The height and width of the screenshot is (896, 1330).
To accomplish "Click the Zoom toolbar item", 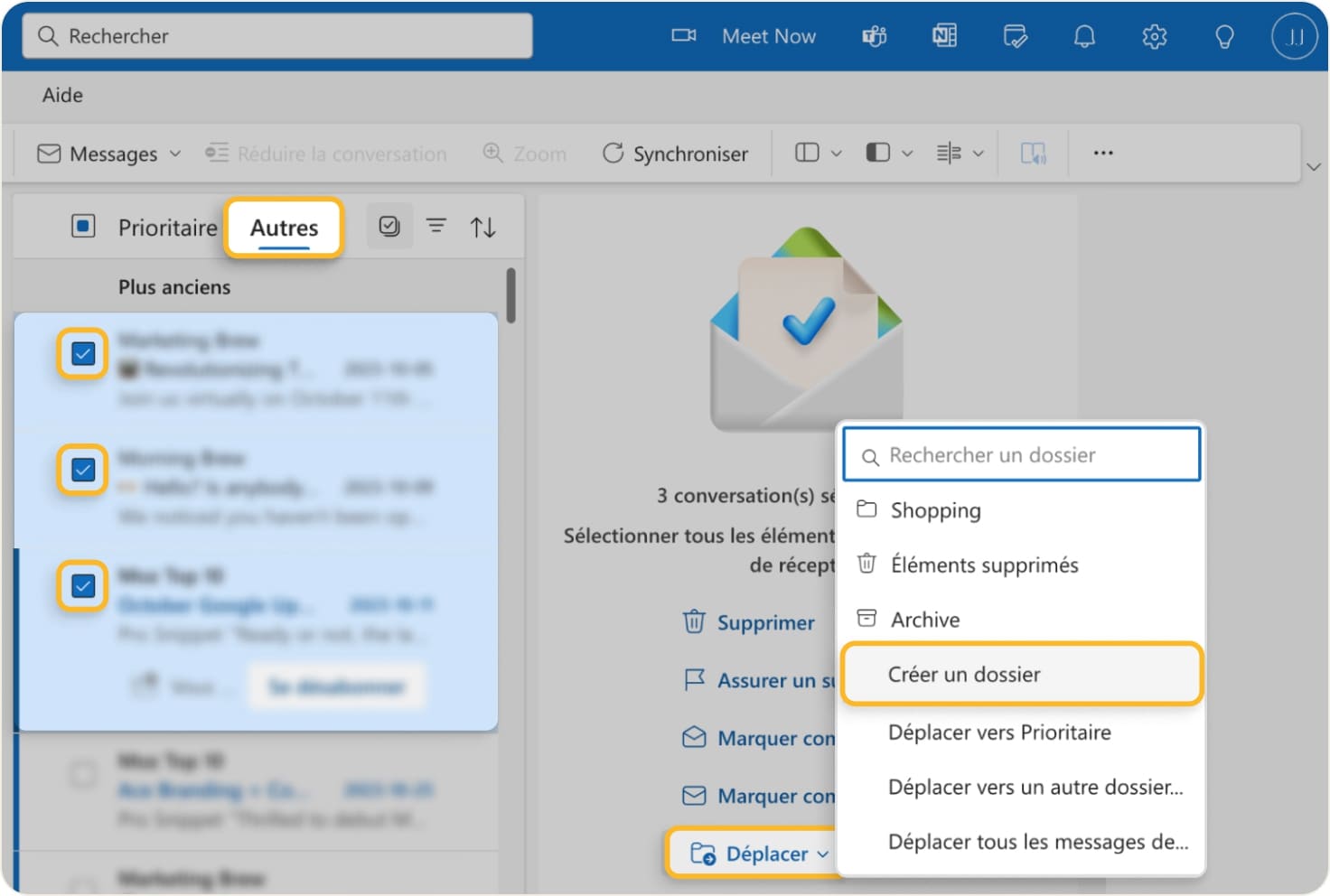I will [525, 154].
